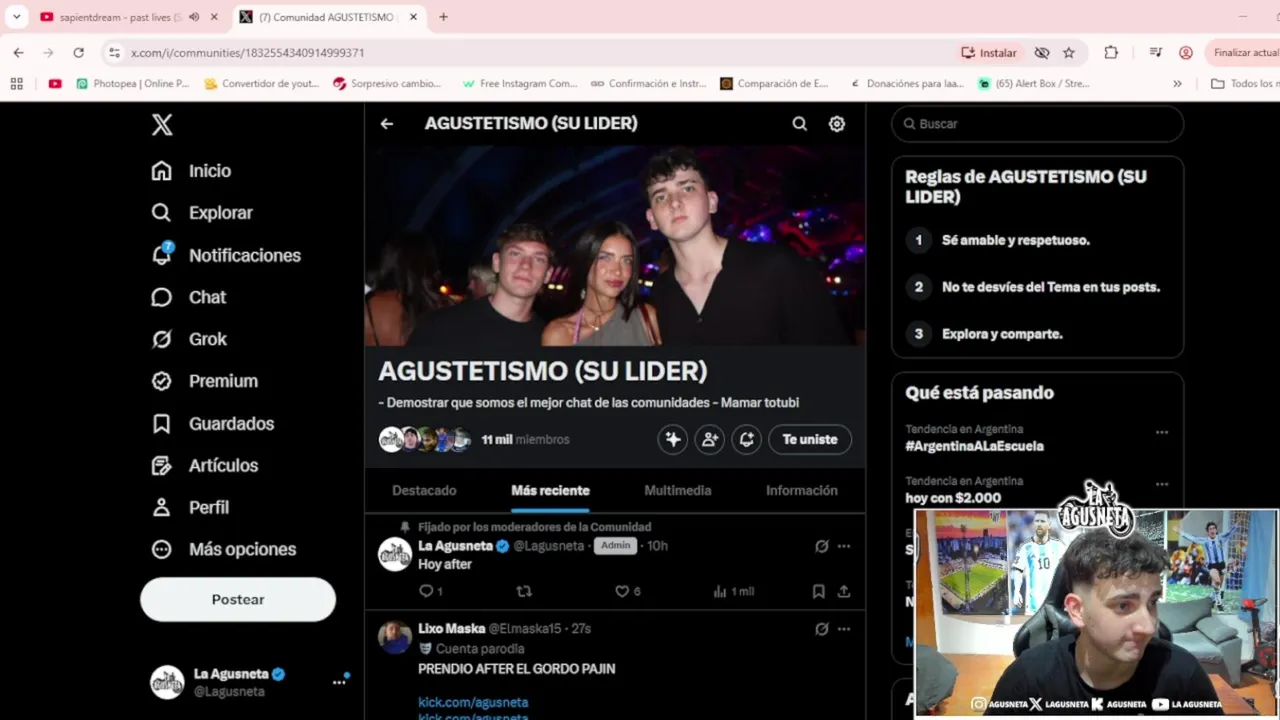This screenshot has height=720, width=1280.
Task: Repost the Hoy after post
Action: pos(523,591)
